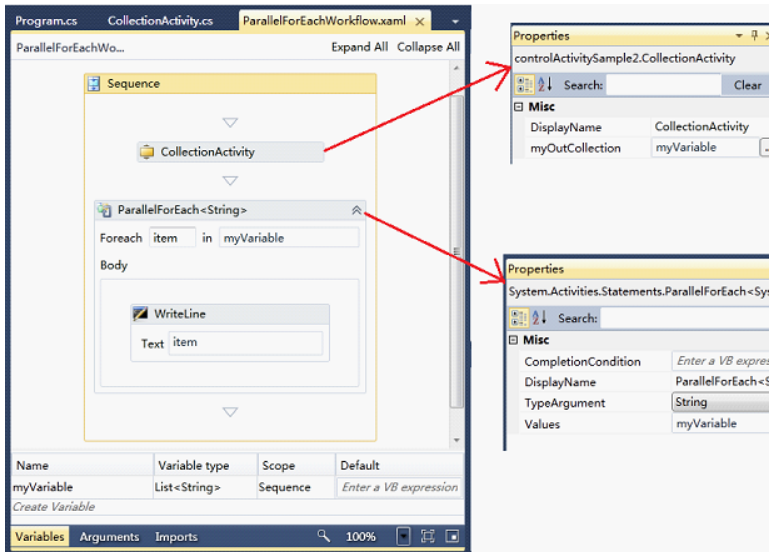Click the alphabetical sort icon in the CollectionActivity Properties
The height and width of the screenshot is (560, 777).
click(545, 85)
